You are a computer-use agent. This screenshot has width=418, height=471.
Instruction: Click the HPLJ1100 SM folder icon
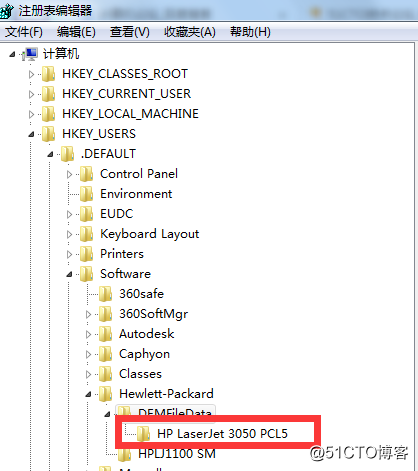coord(125,454)
